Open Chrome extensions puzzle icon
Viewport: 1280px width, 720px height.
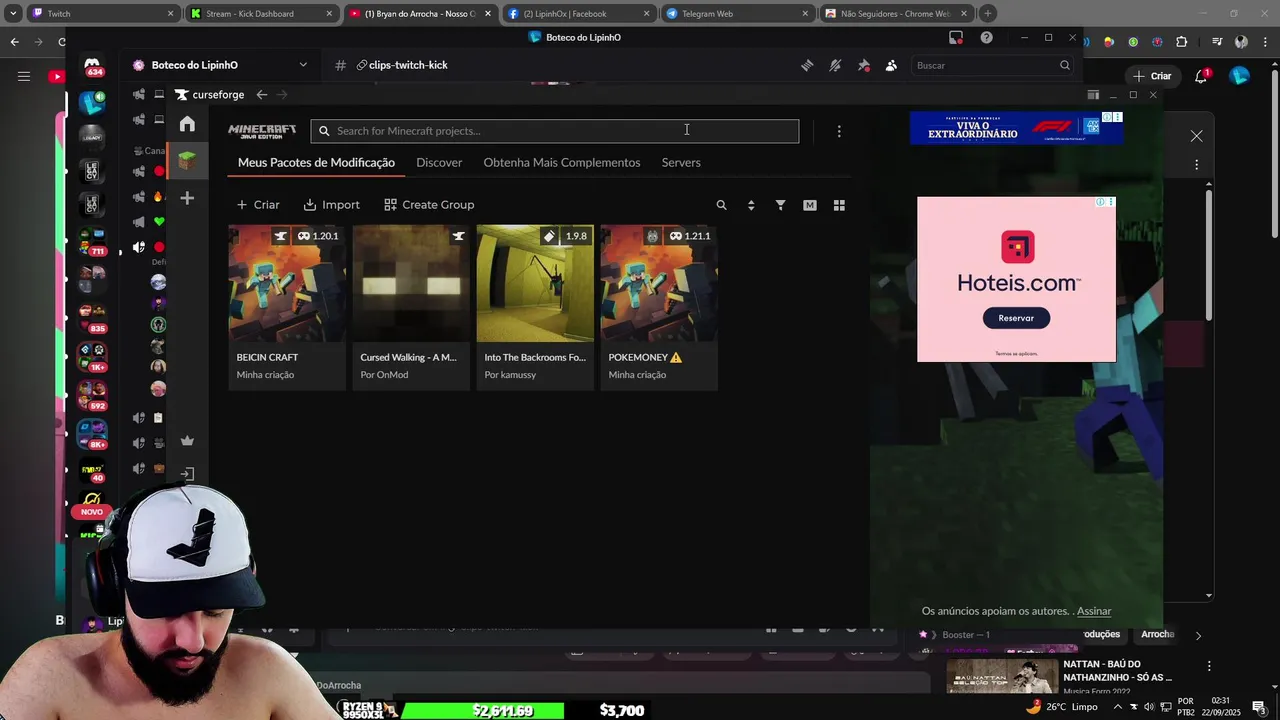coord(1182,42)
